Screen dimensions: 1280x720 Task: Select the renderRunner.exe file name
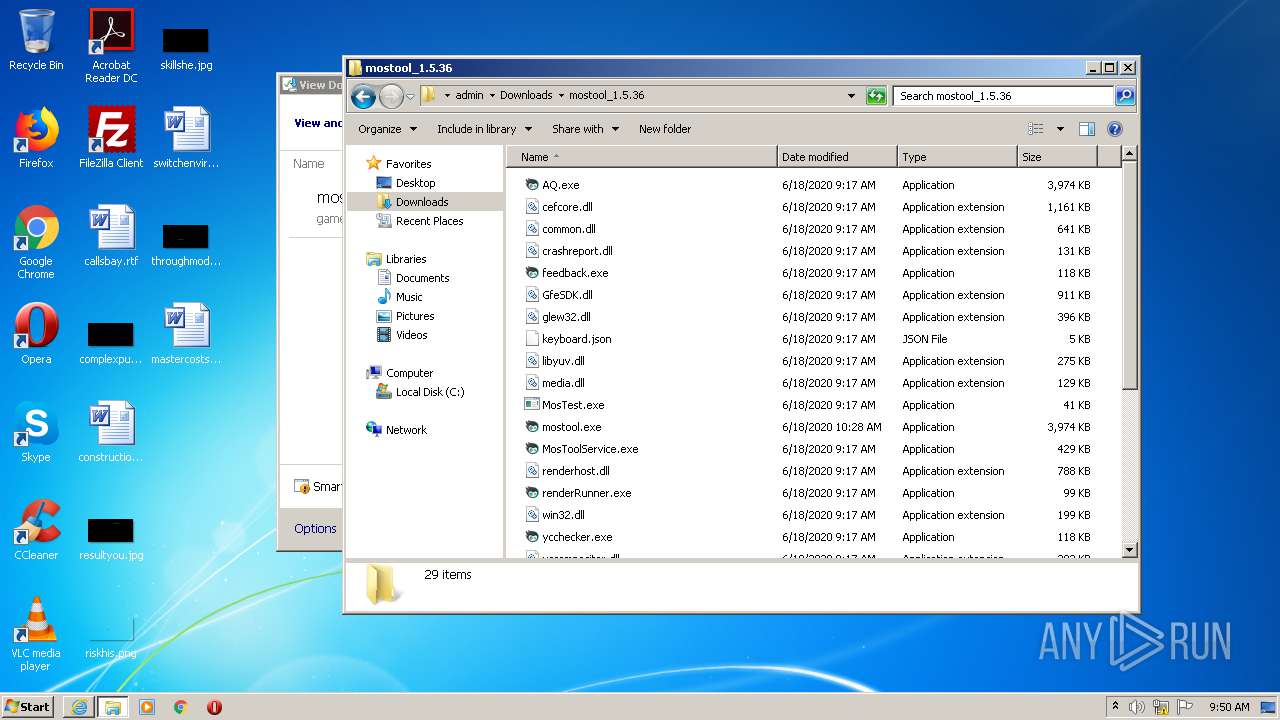tap(587, 493)
